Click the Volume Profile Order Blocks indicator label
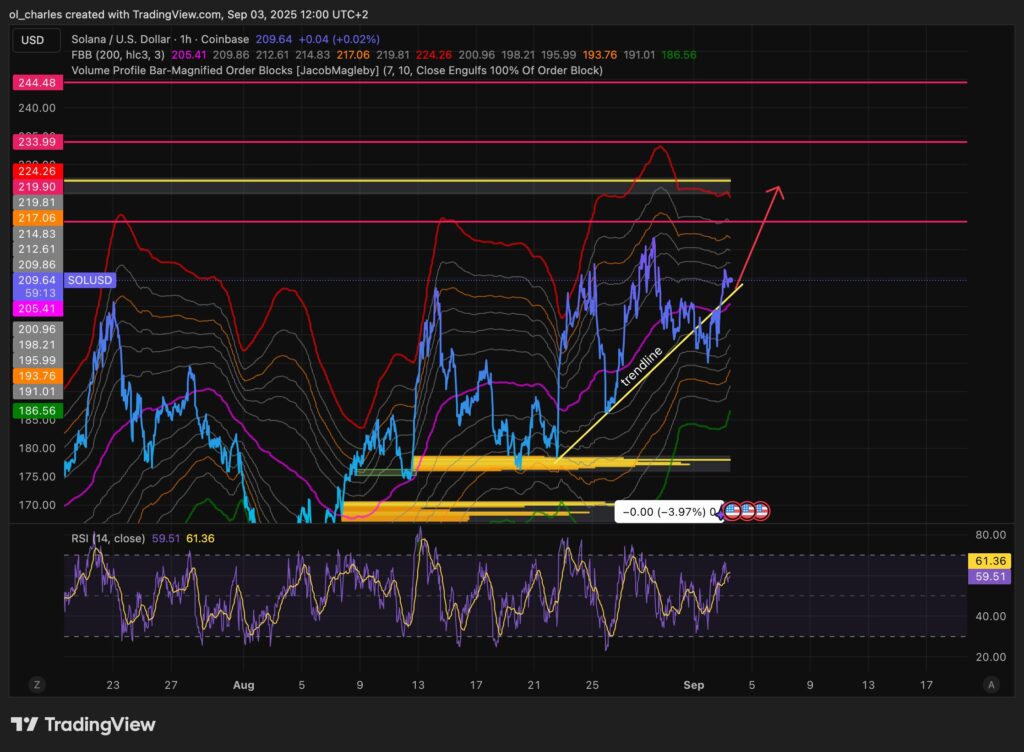 pyautogui.click(x=335, y=71)
